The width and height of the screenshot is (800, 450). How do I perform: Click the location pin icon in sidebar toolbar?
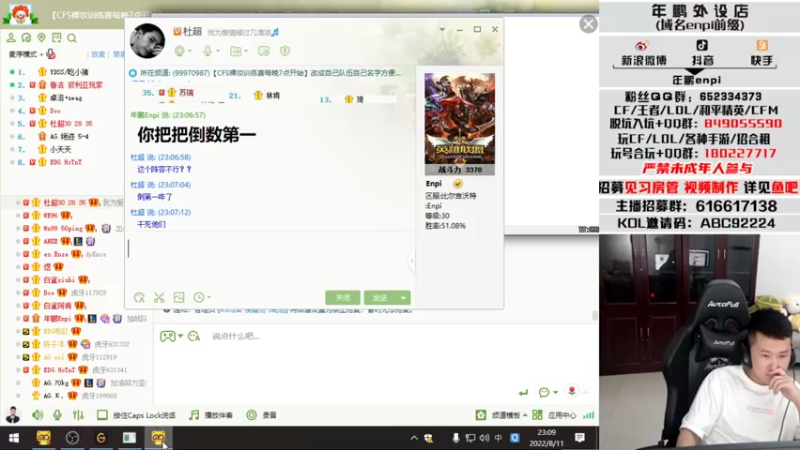41,38
